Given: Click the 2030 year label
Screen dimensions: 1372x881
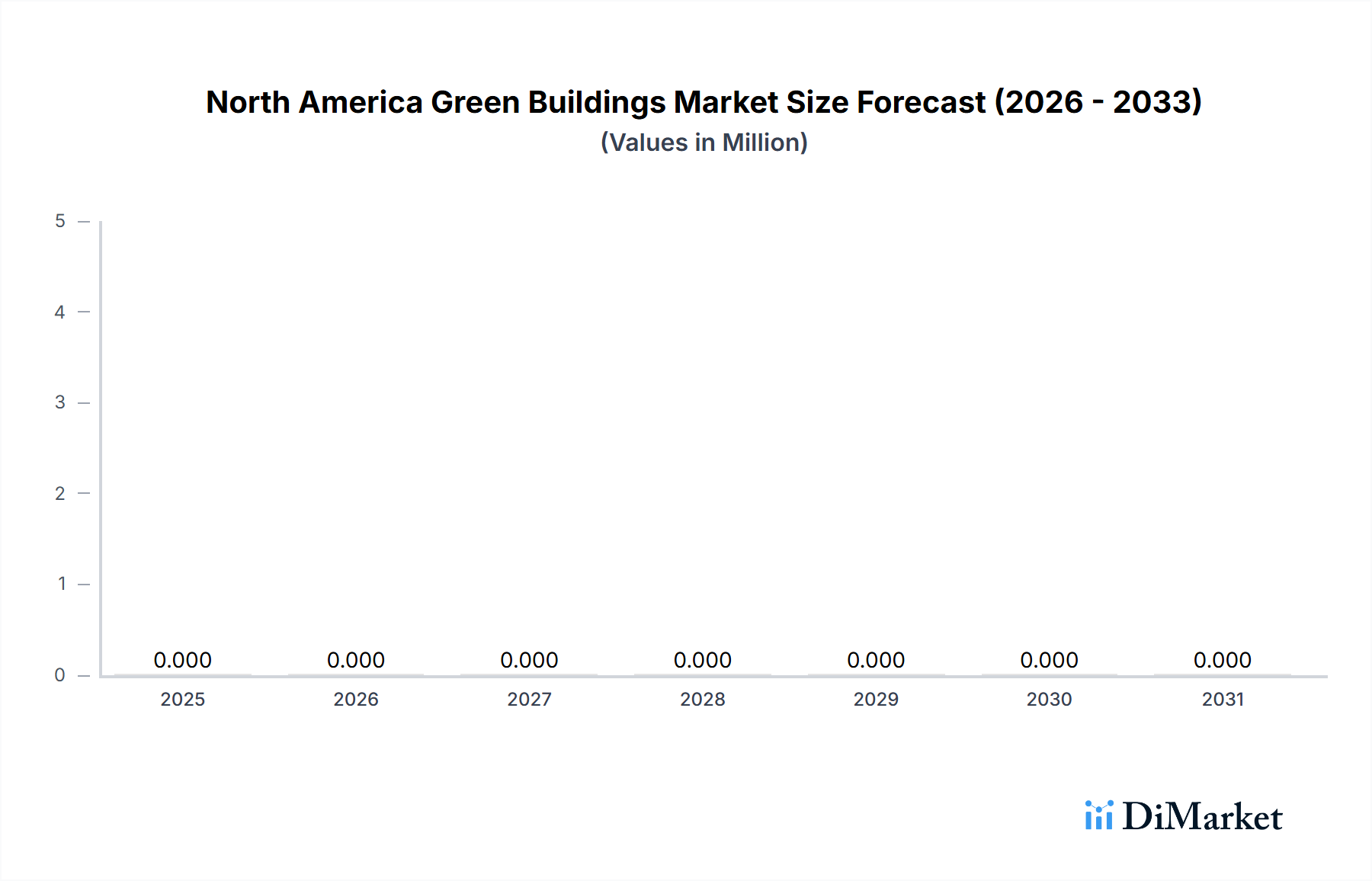Looking at the screenshot, I should point(1050,699).
